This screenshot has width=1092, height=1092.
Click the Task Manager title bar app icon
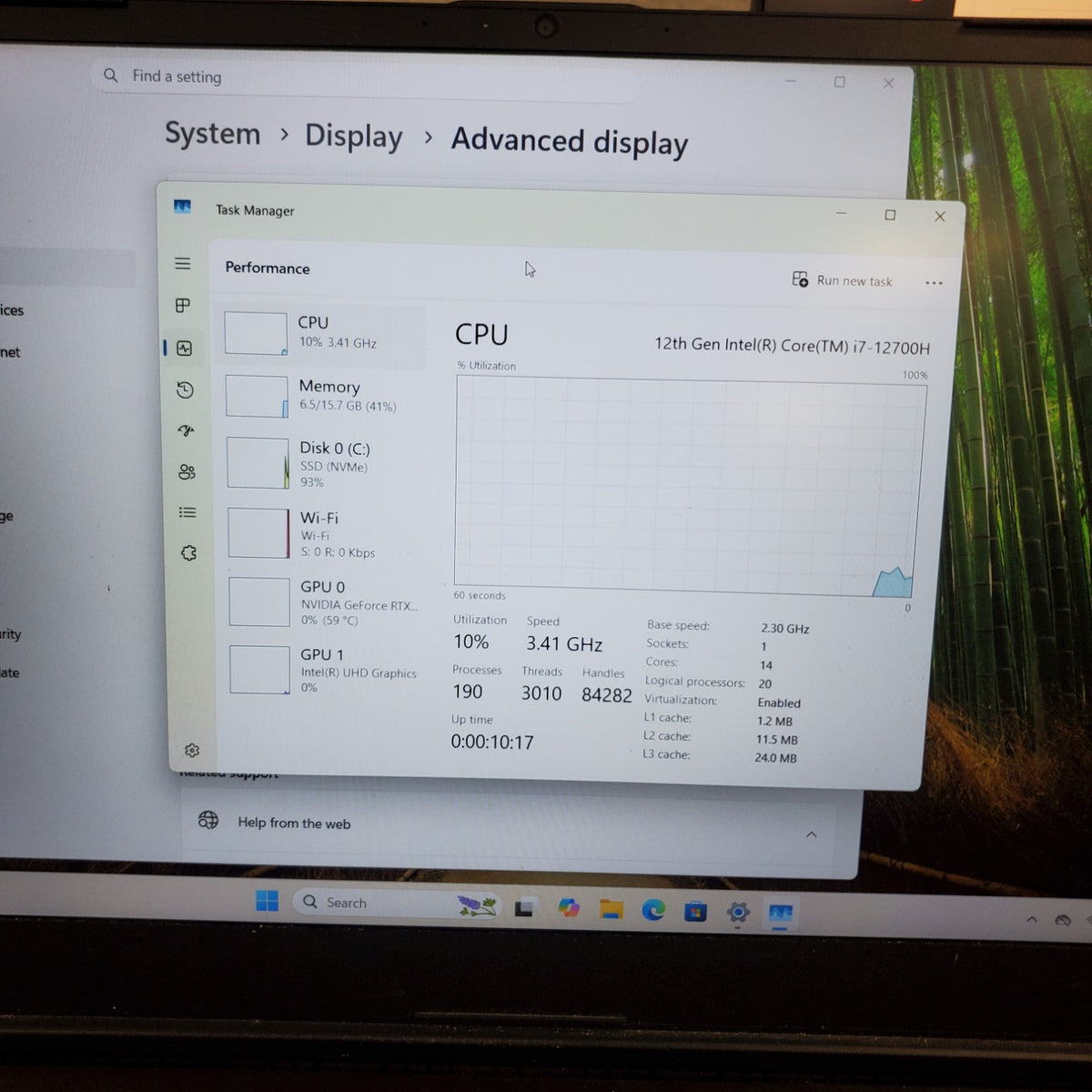(182, 207)
